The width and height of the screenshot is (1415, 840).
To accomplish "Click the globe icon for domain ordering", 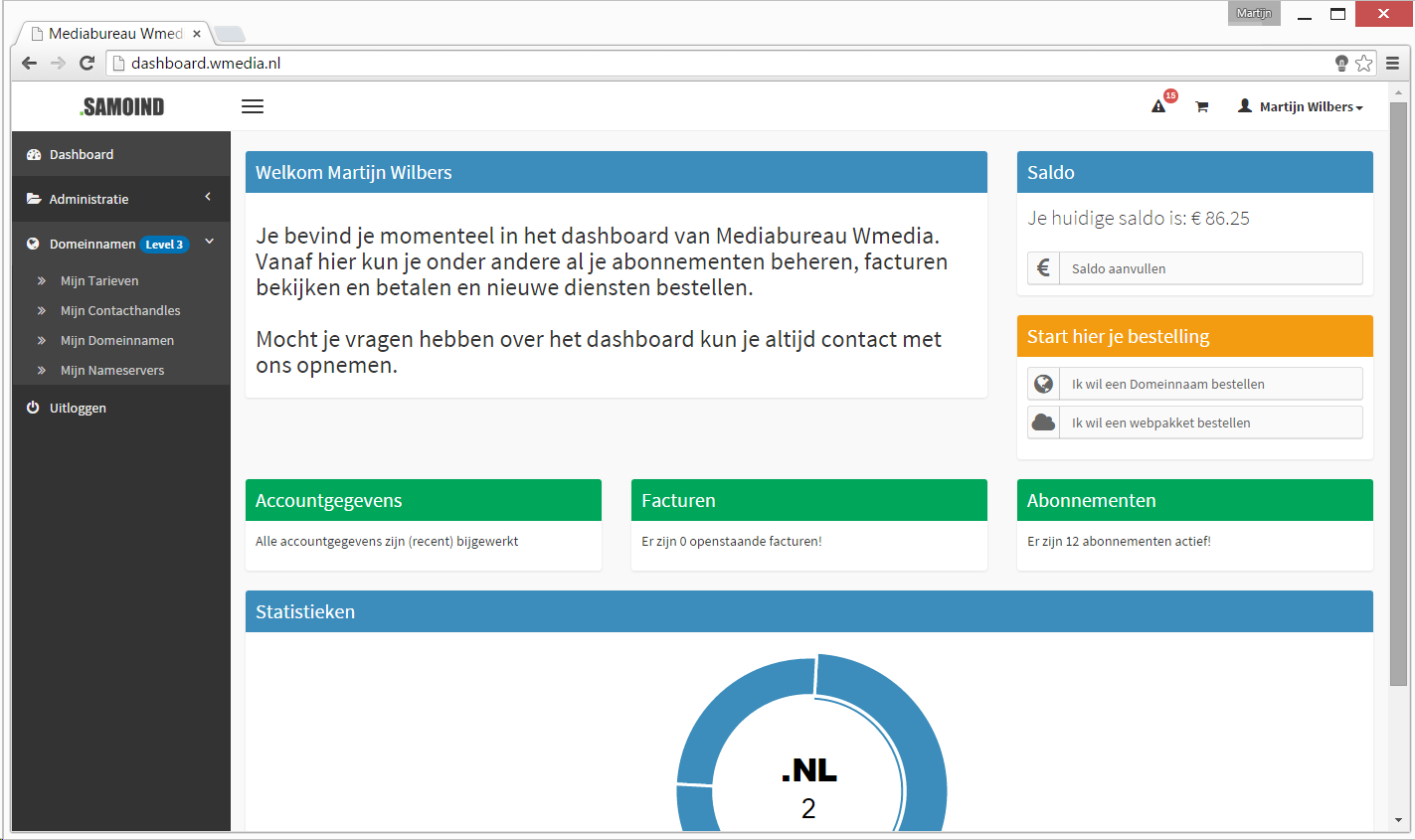I will (1043, 384).
